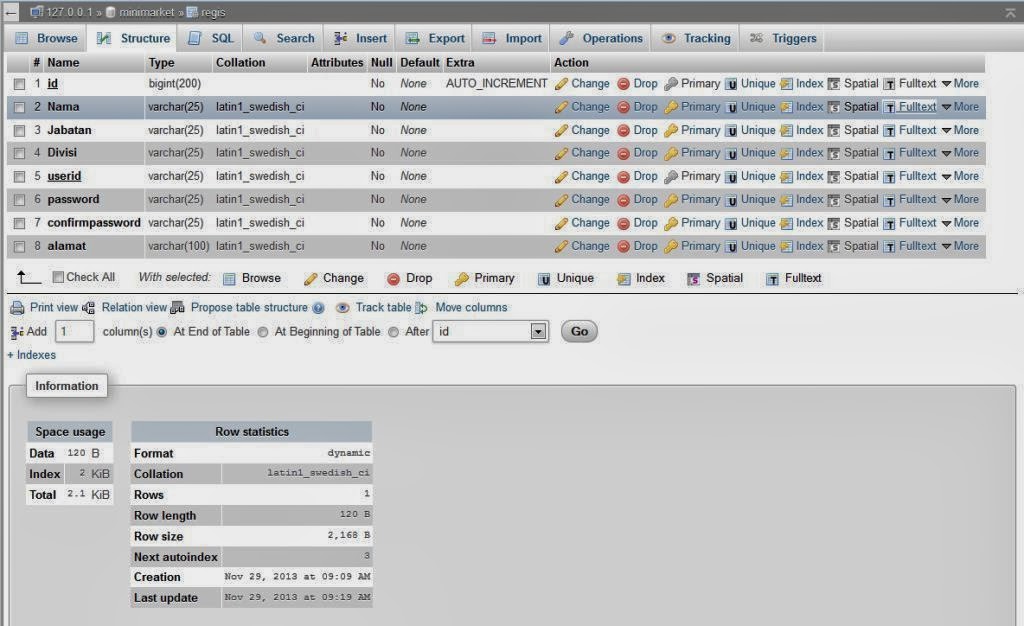This screenshot has width=1024, height=626.
Task: Go to the Insert tab
Action: [x=360, y=39]
